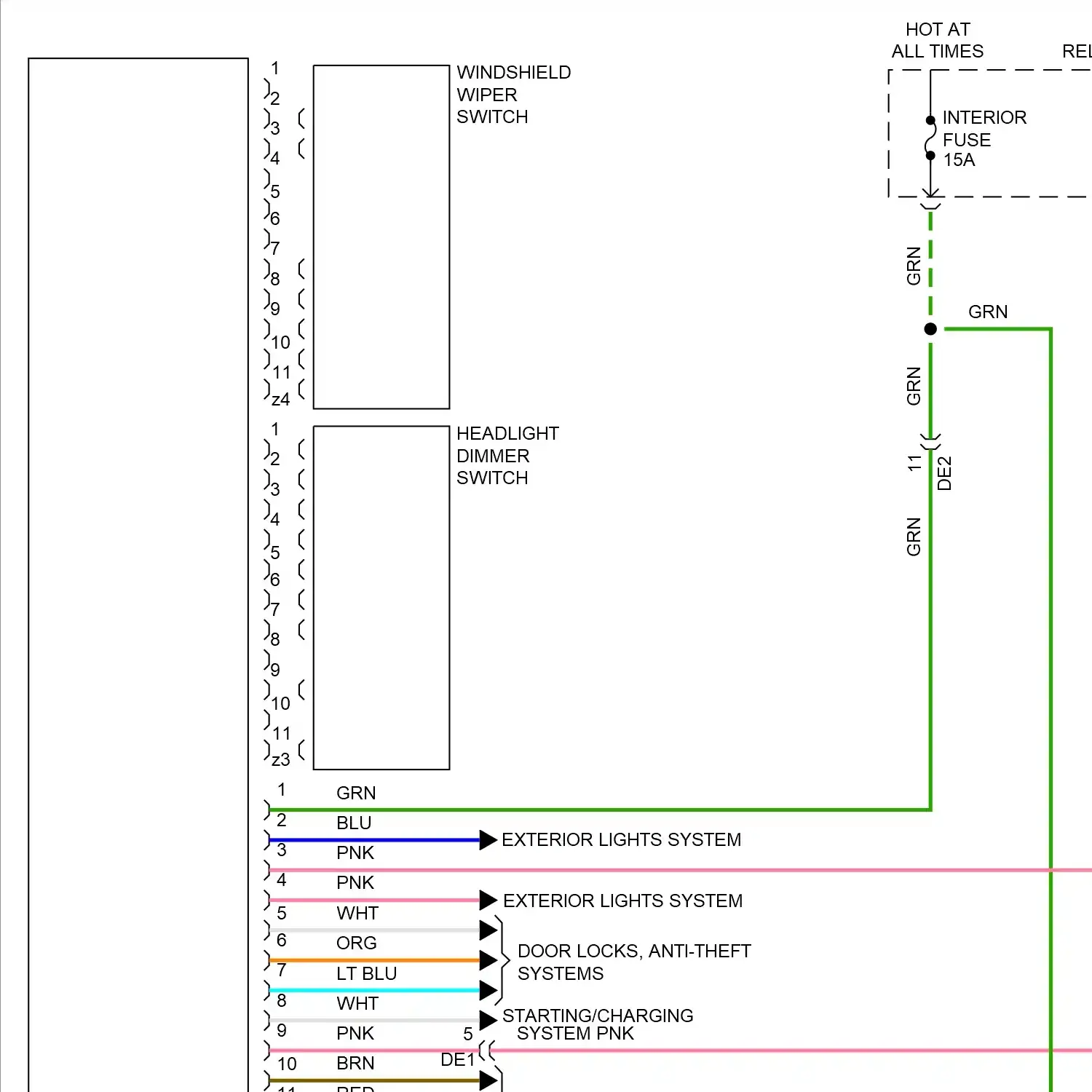Click EXTERIOR LIGHTS SYSTEM text beside pin 4
The width and height of the screenshot is (1092, 1092).
622,901
